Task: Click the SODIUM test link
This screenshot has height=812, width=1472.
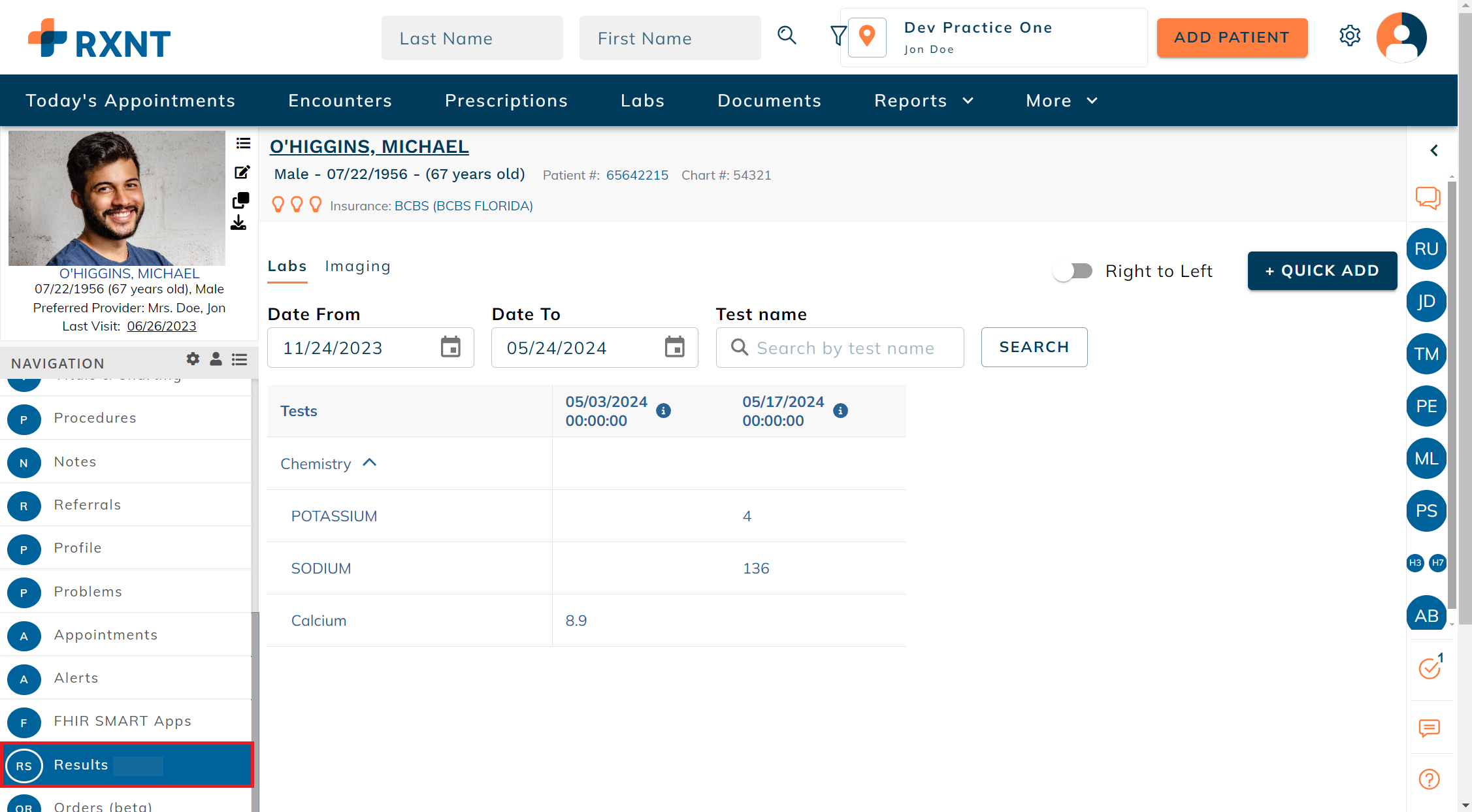Action: [x=321, y=568]
